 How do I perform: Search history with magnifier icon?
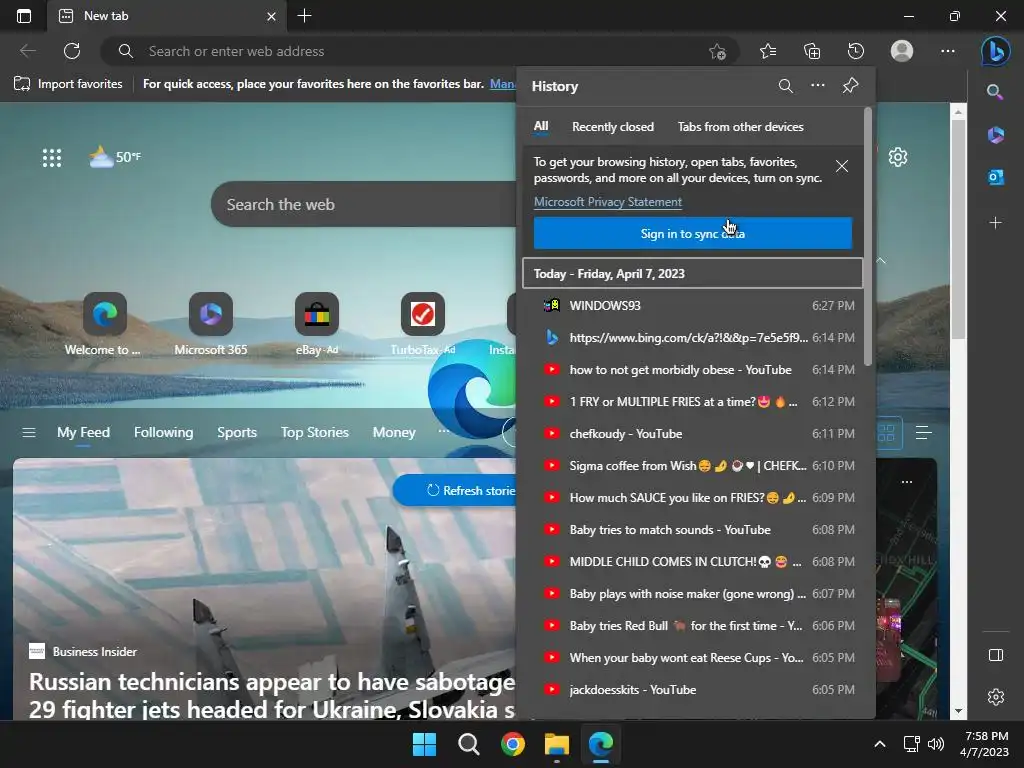786,86
